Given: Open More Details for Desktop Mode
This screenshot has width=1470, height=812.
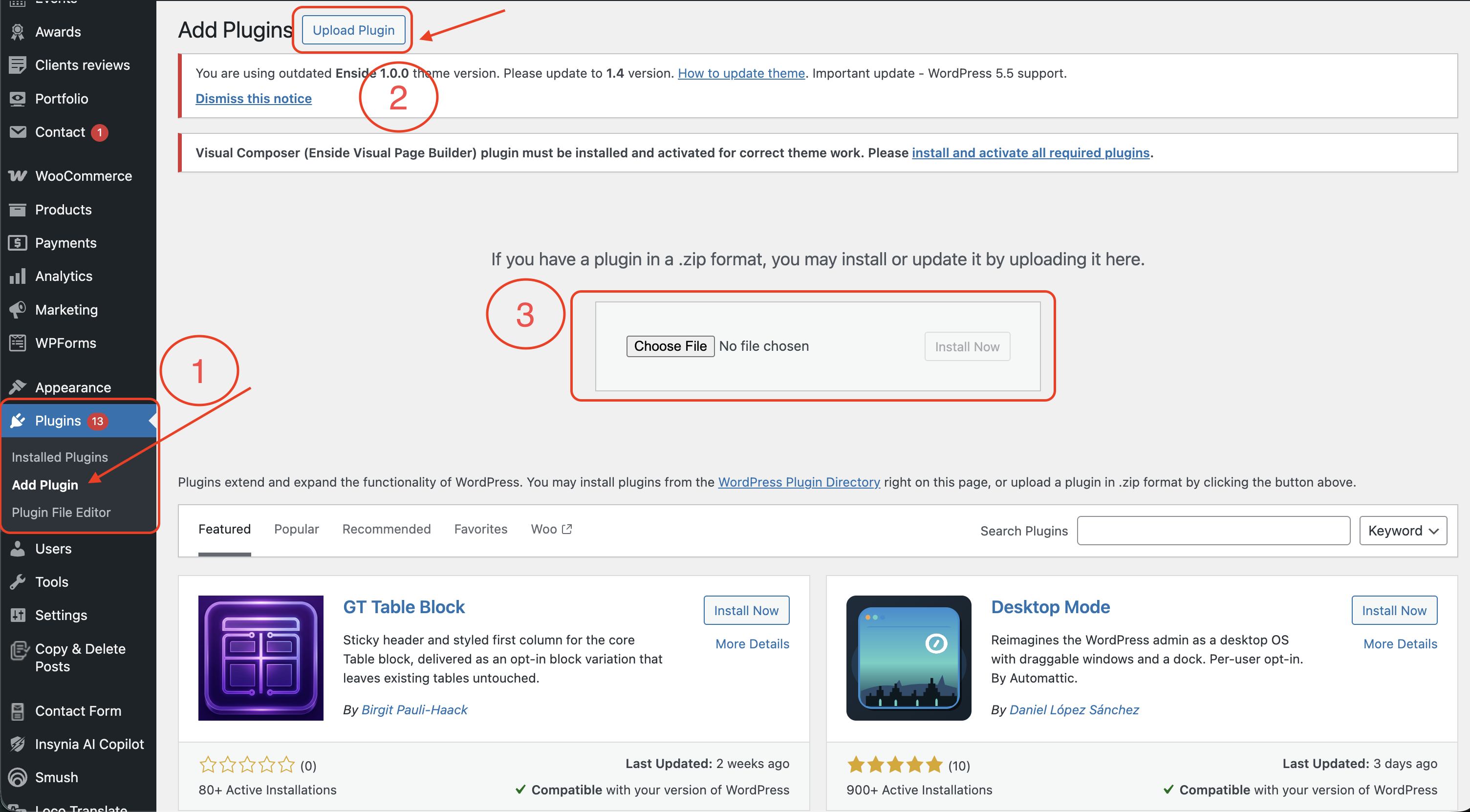Looking at the screenshot, I should [x=1400, y=643].
